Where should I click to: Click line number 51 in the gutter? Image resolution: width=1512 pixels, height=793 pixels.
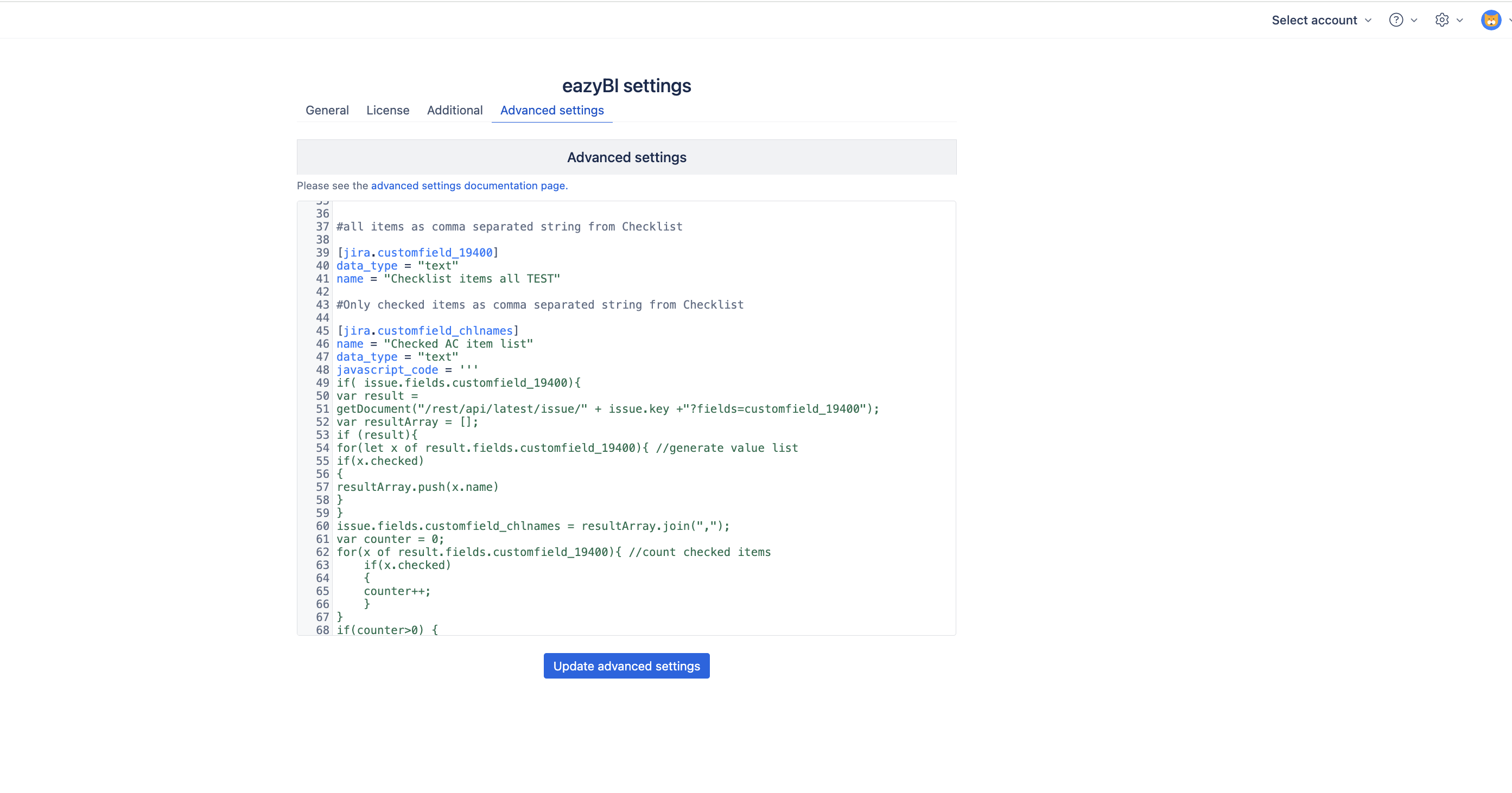(322, 409)
